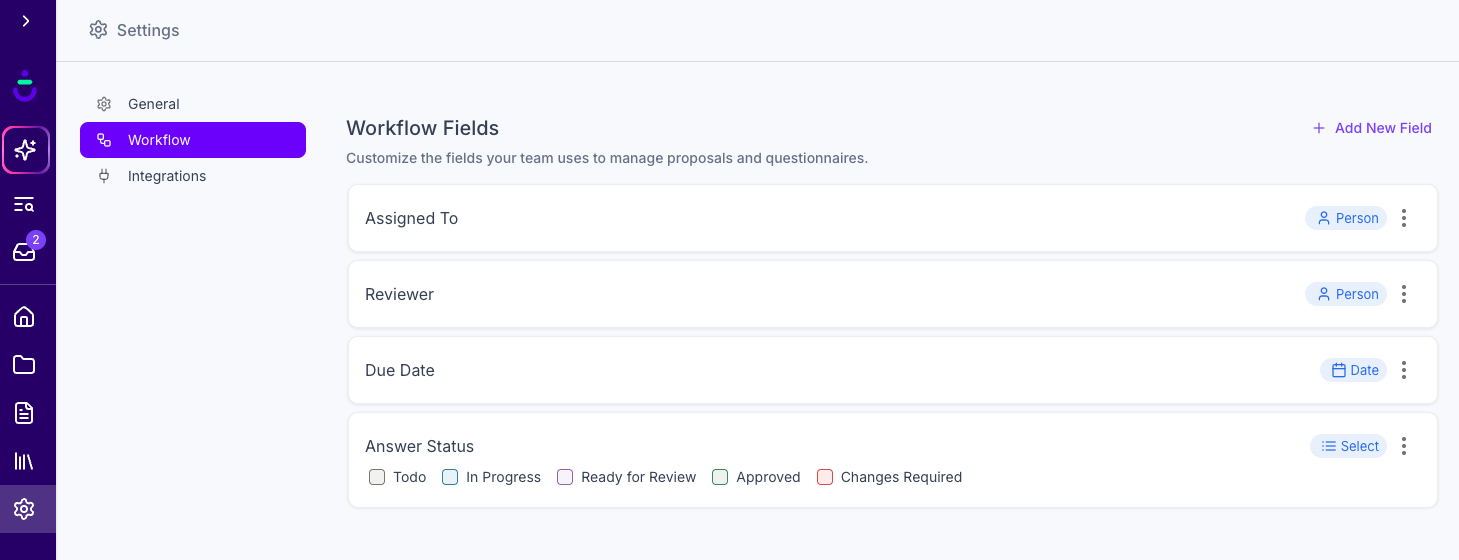Select the settings gear icon in sidebar

pos(25,509)
